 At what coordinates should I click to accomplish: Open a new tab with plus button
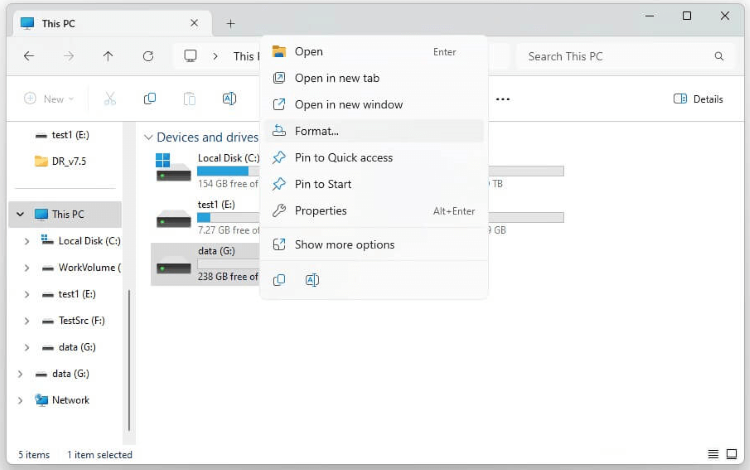(231, 23)
